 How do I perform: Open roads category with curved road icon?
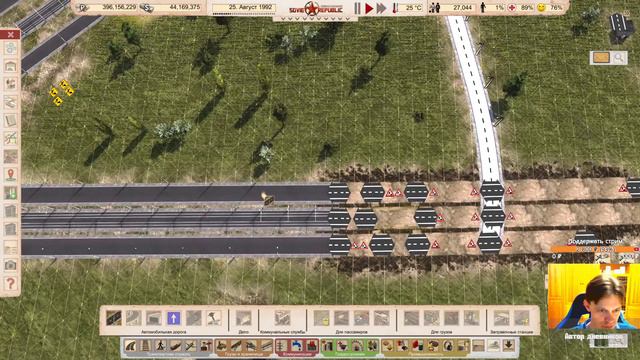[131, 346]
